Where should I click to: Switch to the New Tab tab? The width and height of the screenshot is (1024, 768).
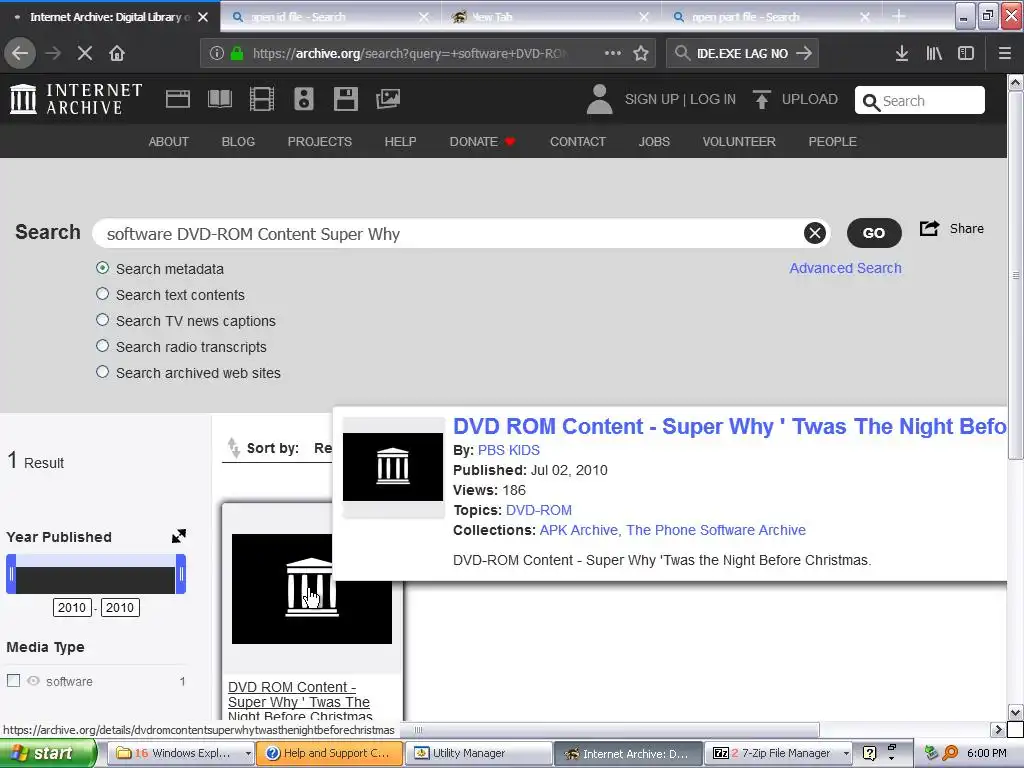coord(551,17)
